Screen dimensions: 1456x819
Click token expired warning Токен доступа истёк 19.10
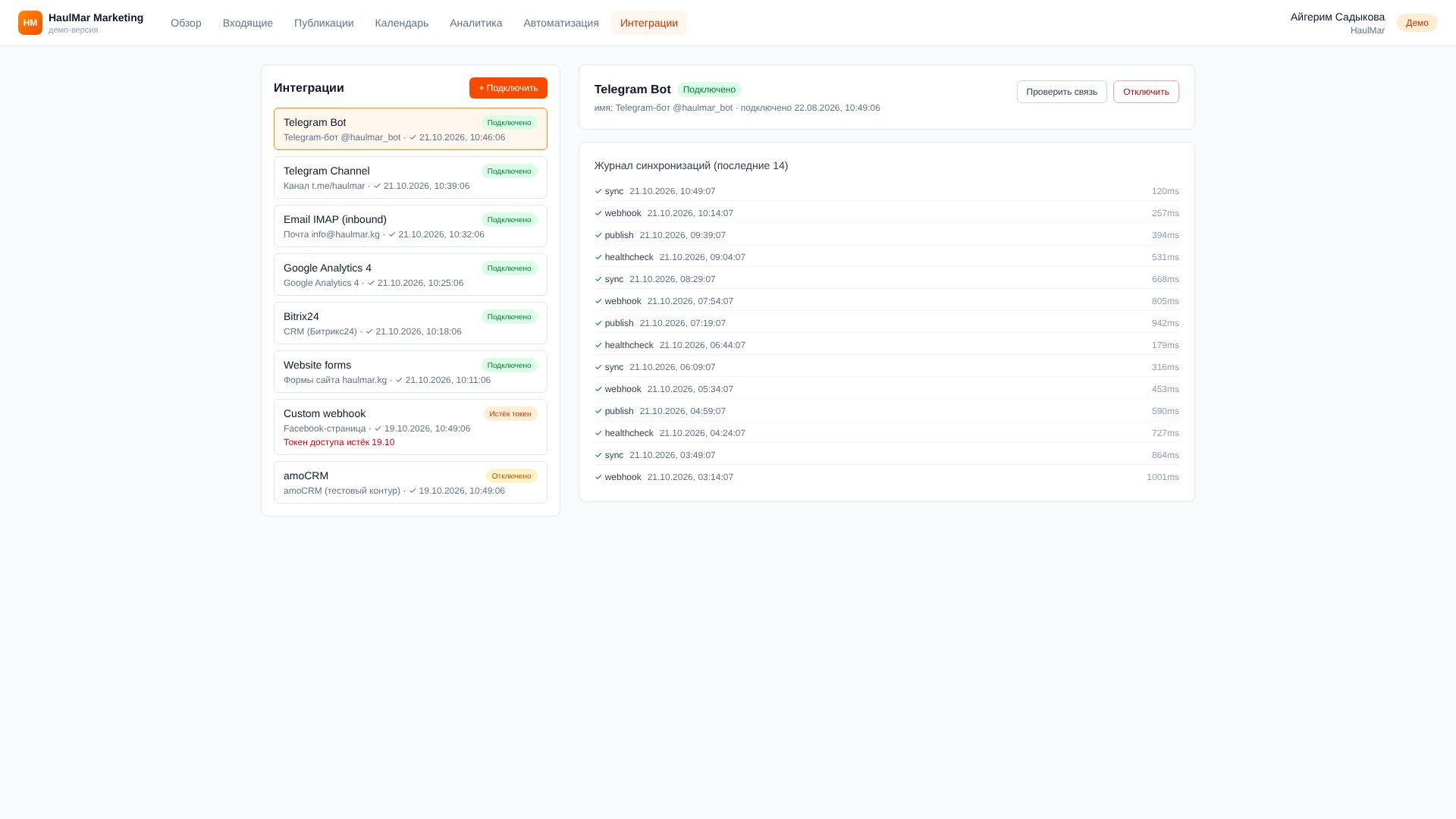[x=339, y=442]
